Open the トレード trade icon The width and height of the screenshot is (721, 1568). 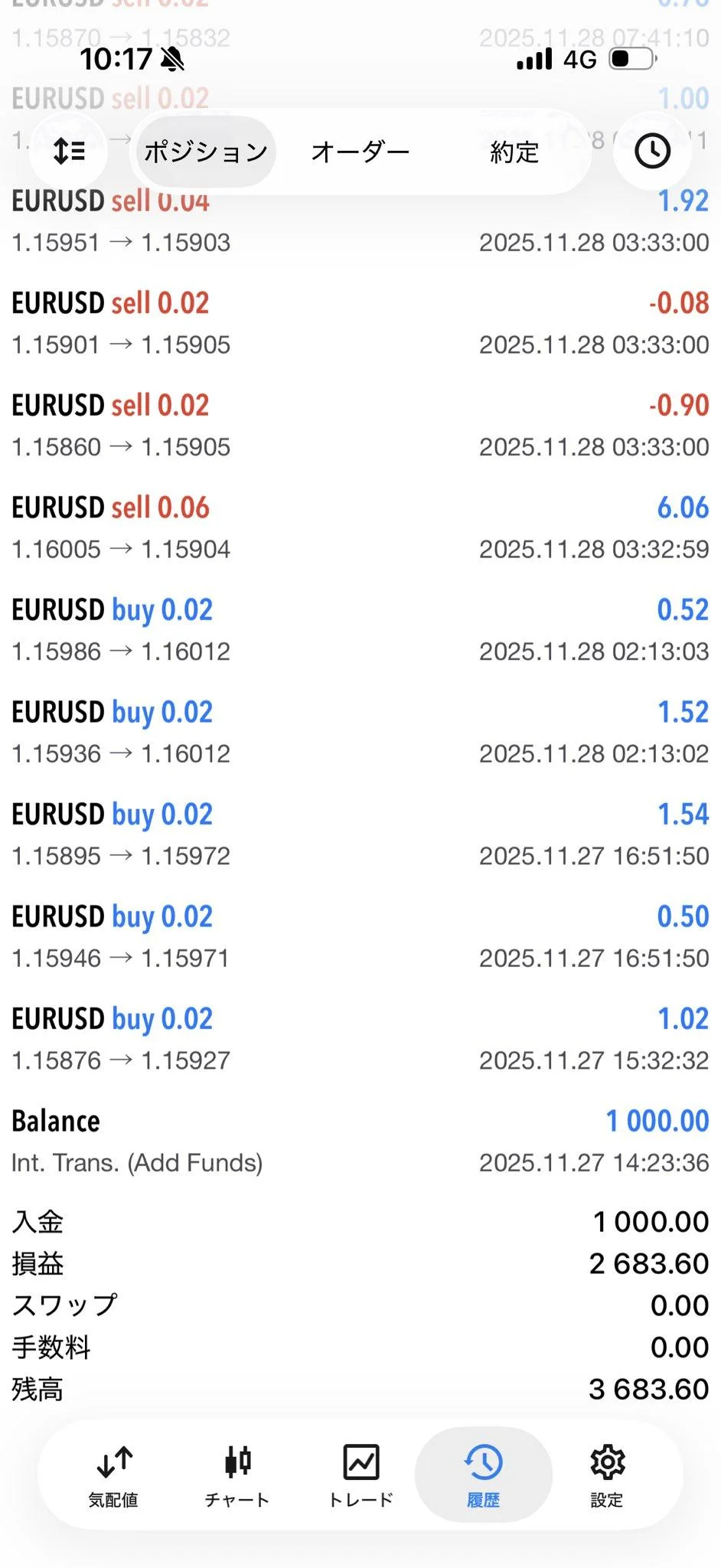360,1462
